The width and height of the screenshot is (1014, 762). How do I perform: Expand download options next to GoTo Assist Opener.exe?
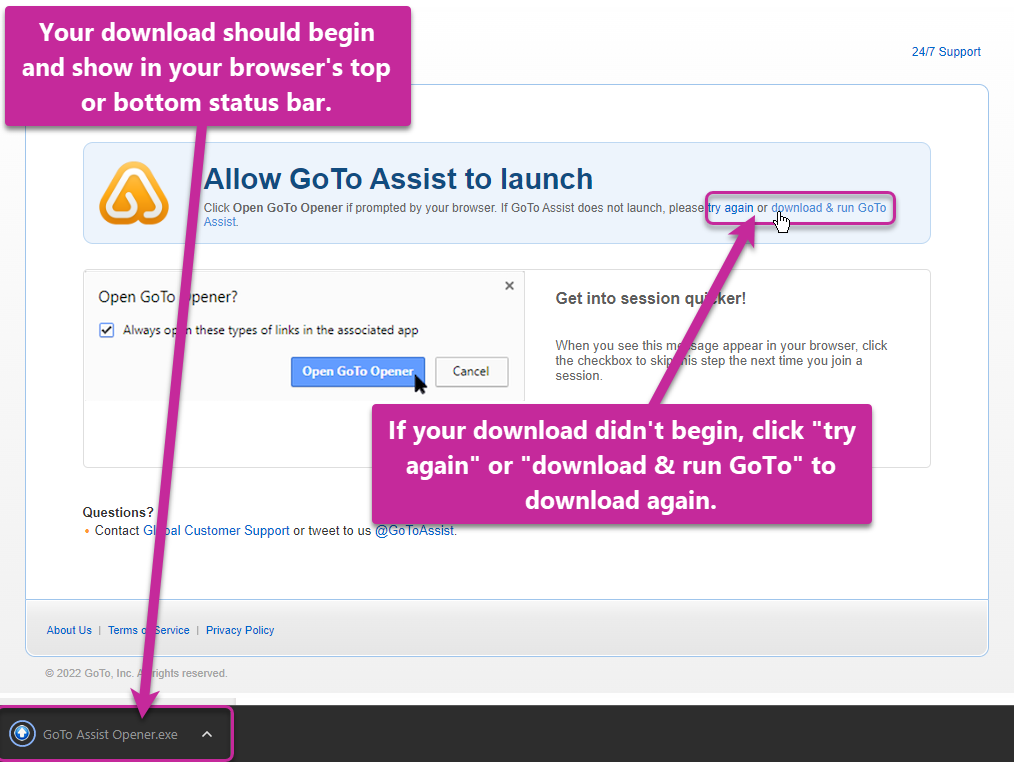[x=207, y=733]
